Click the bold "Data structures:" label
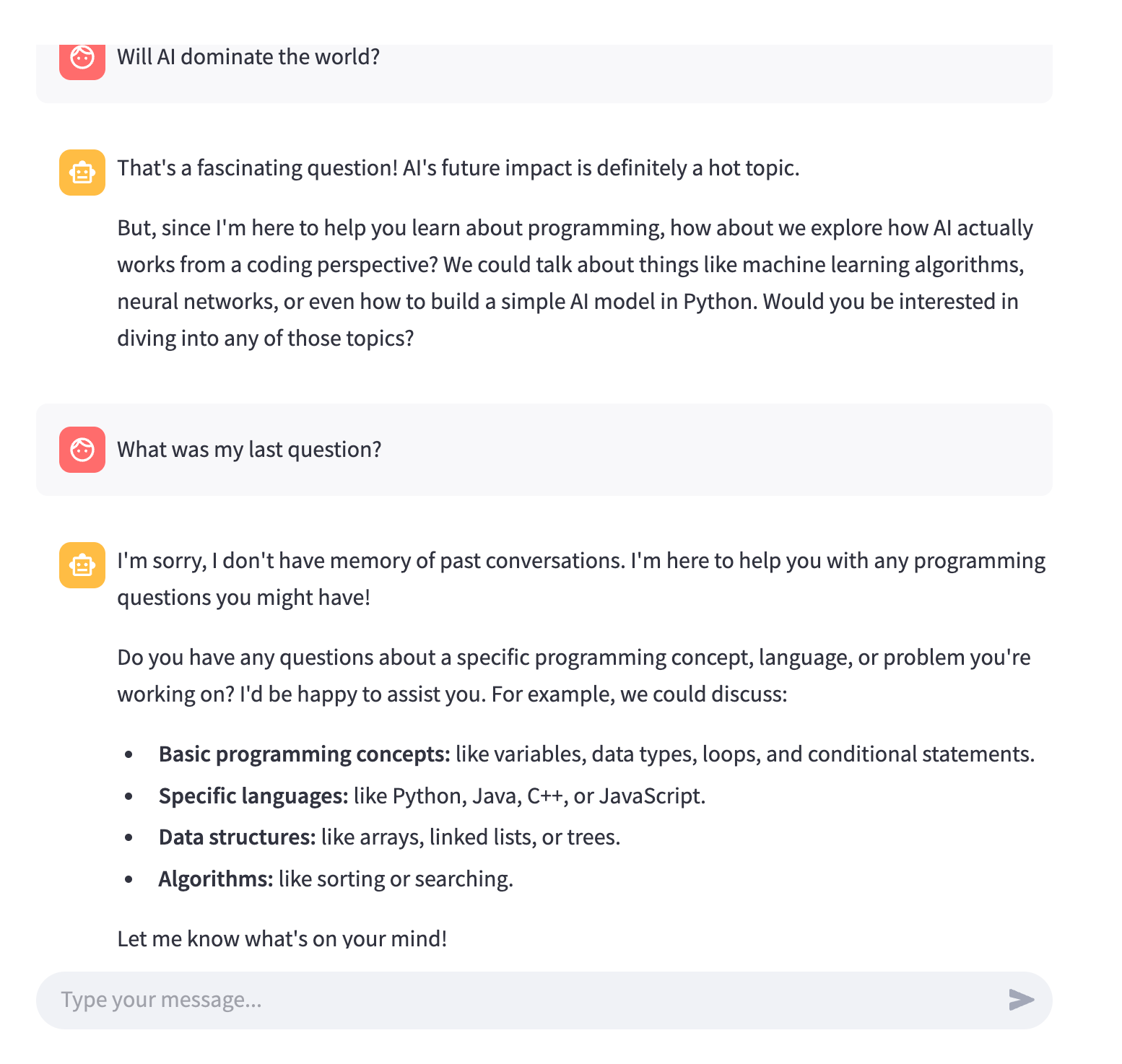 [x=237, y=837]
